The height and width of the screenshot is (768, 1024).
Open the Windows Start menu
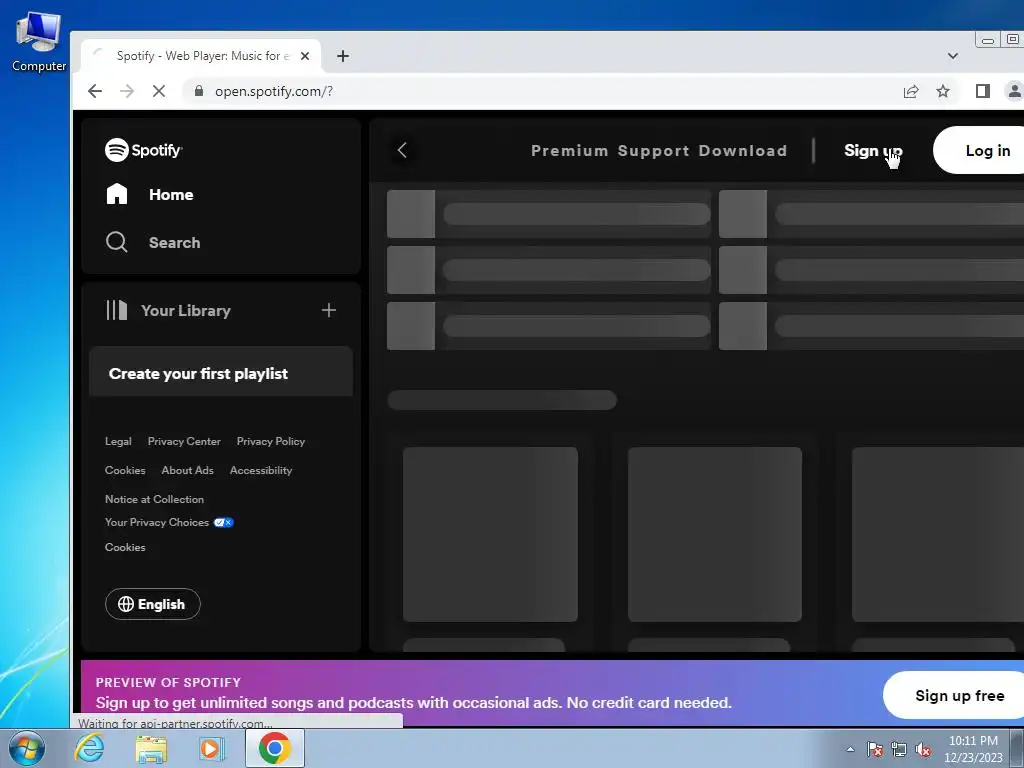tap(26, 748)
